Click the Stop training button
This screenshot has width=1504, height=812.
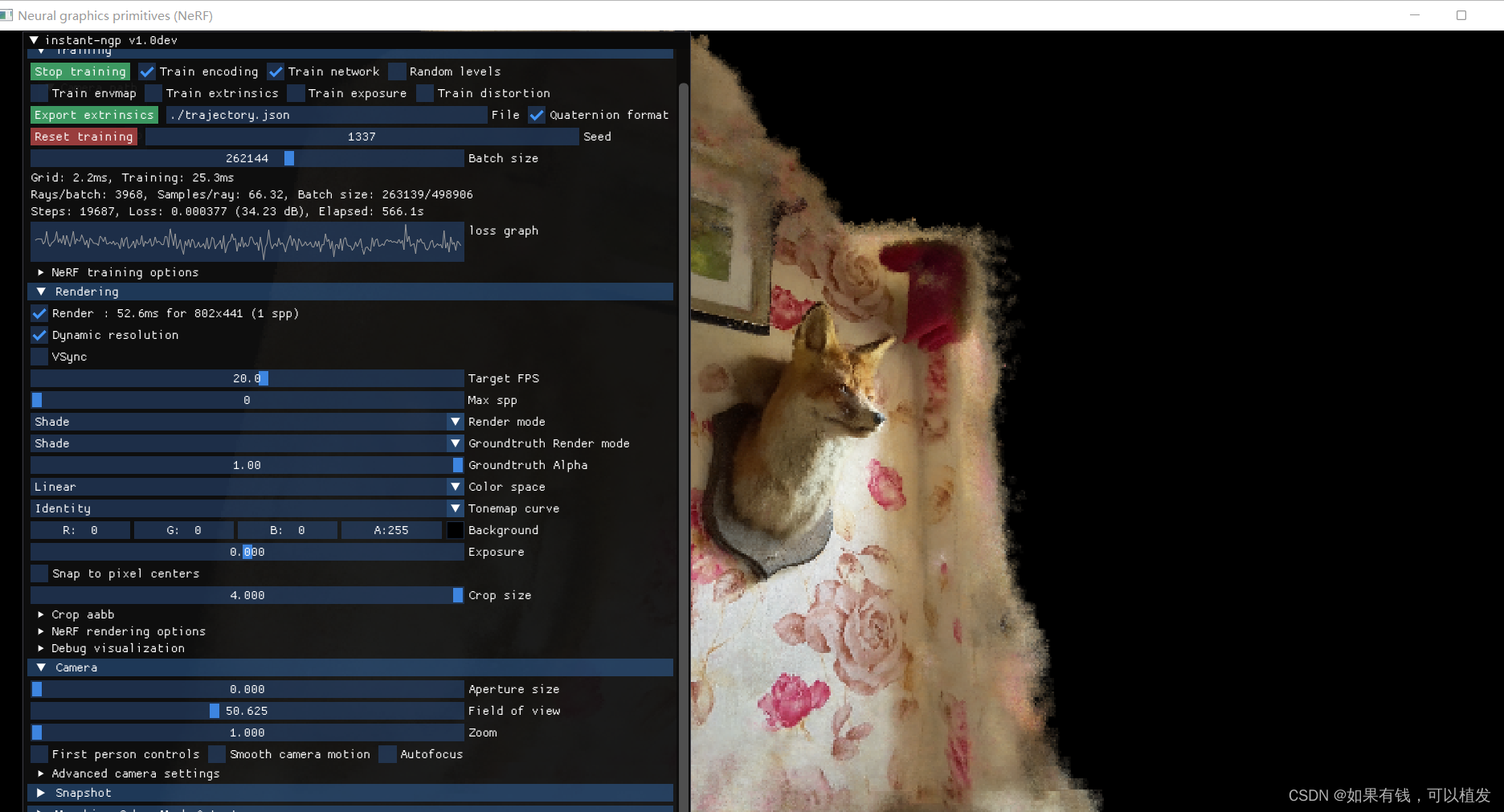tap(80, 71)
